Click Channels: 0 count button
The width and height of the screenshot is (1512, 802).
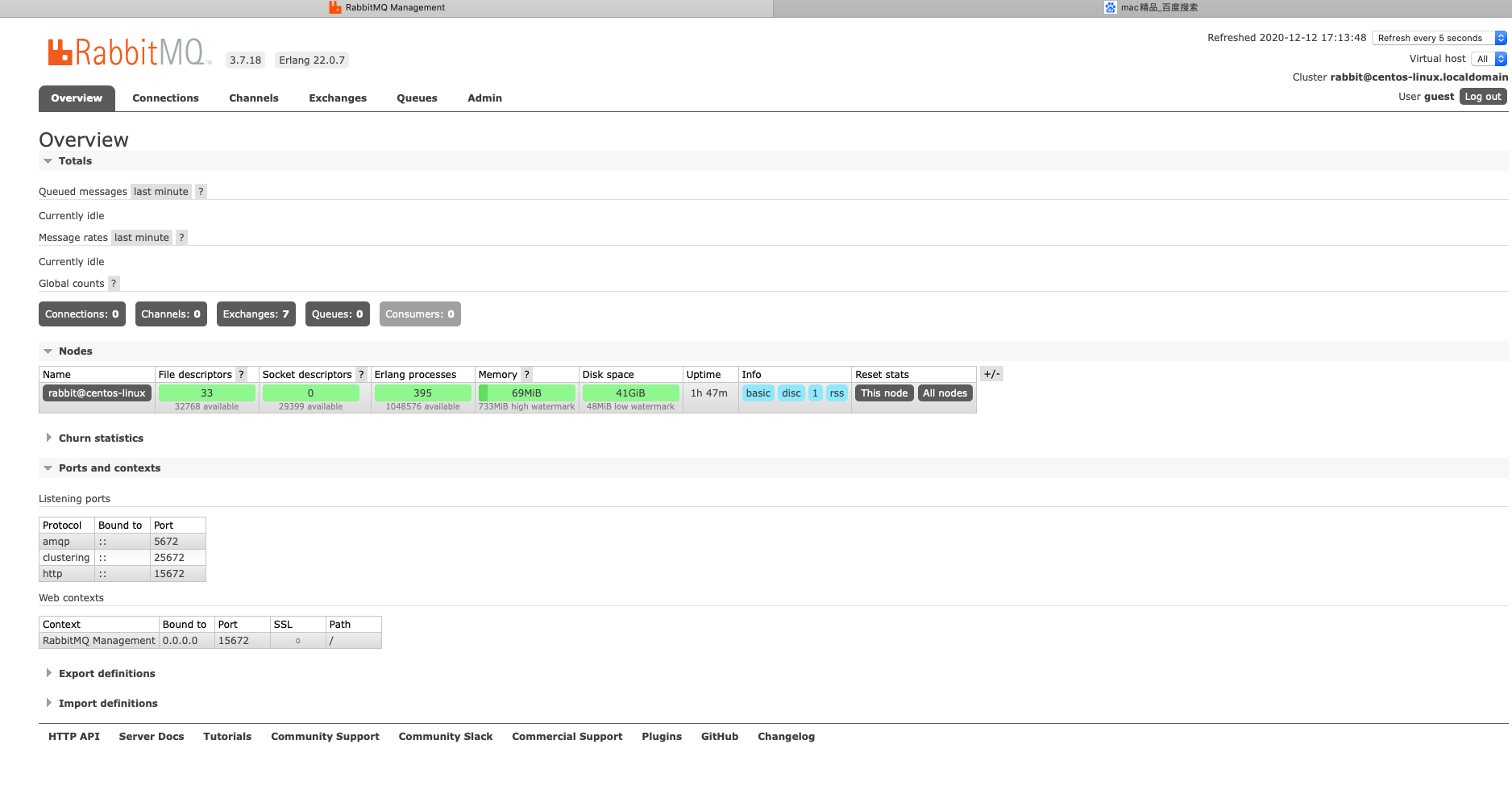click(171, 314)
